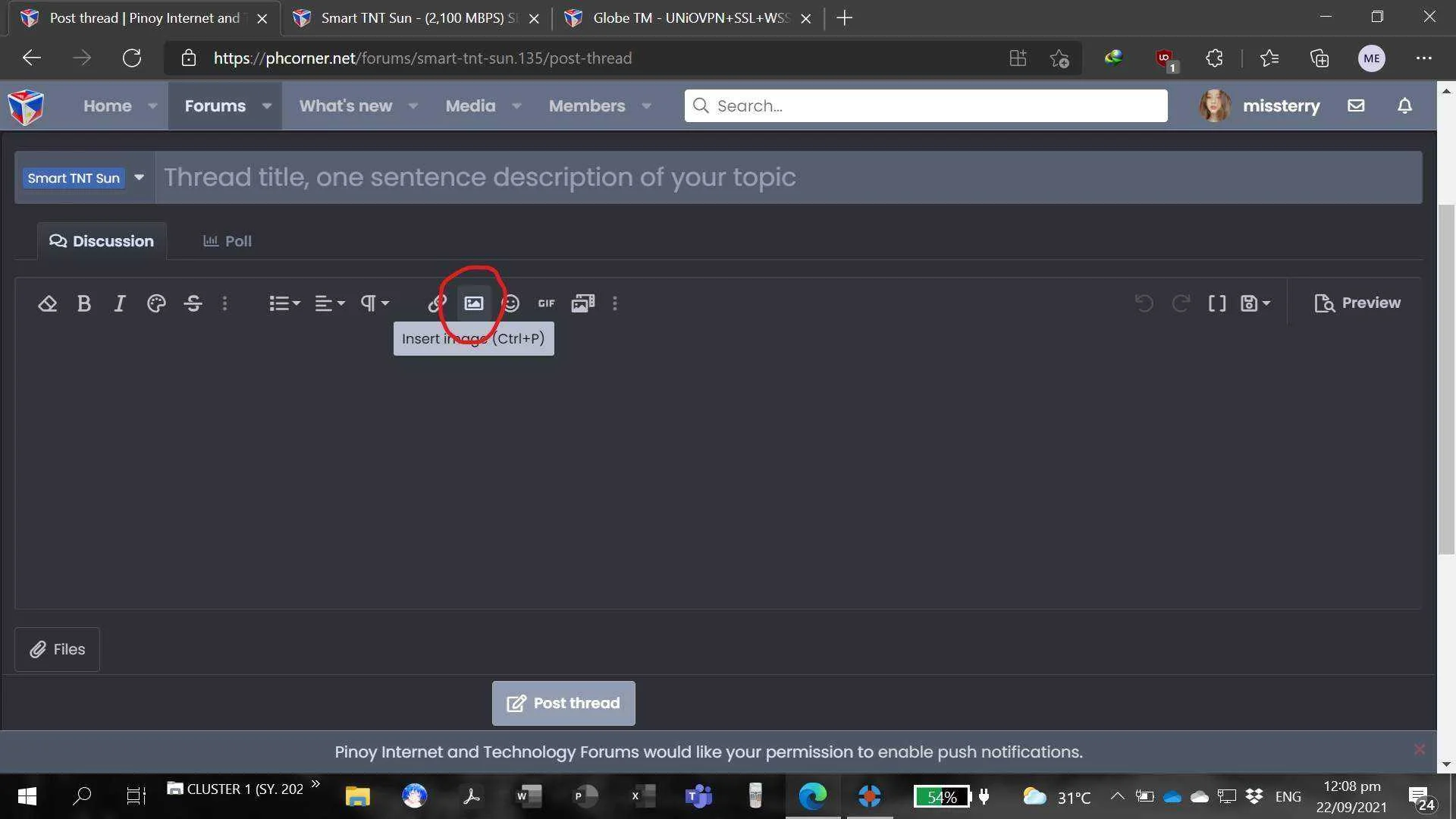
Task: Open the Windows Start menu
Action: coord(27,796)
